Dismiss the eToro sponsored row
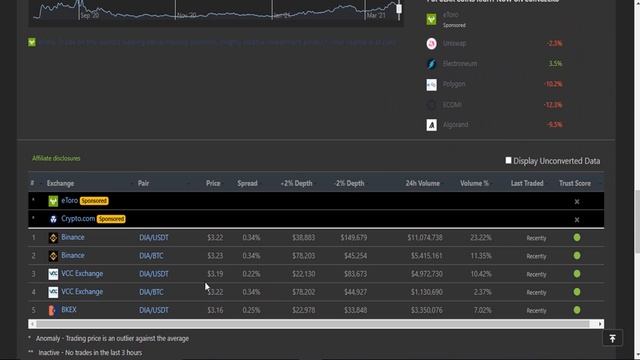The image size is (640, 360). 577,202
